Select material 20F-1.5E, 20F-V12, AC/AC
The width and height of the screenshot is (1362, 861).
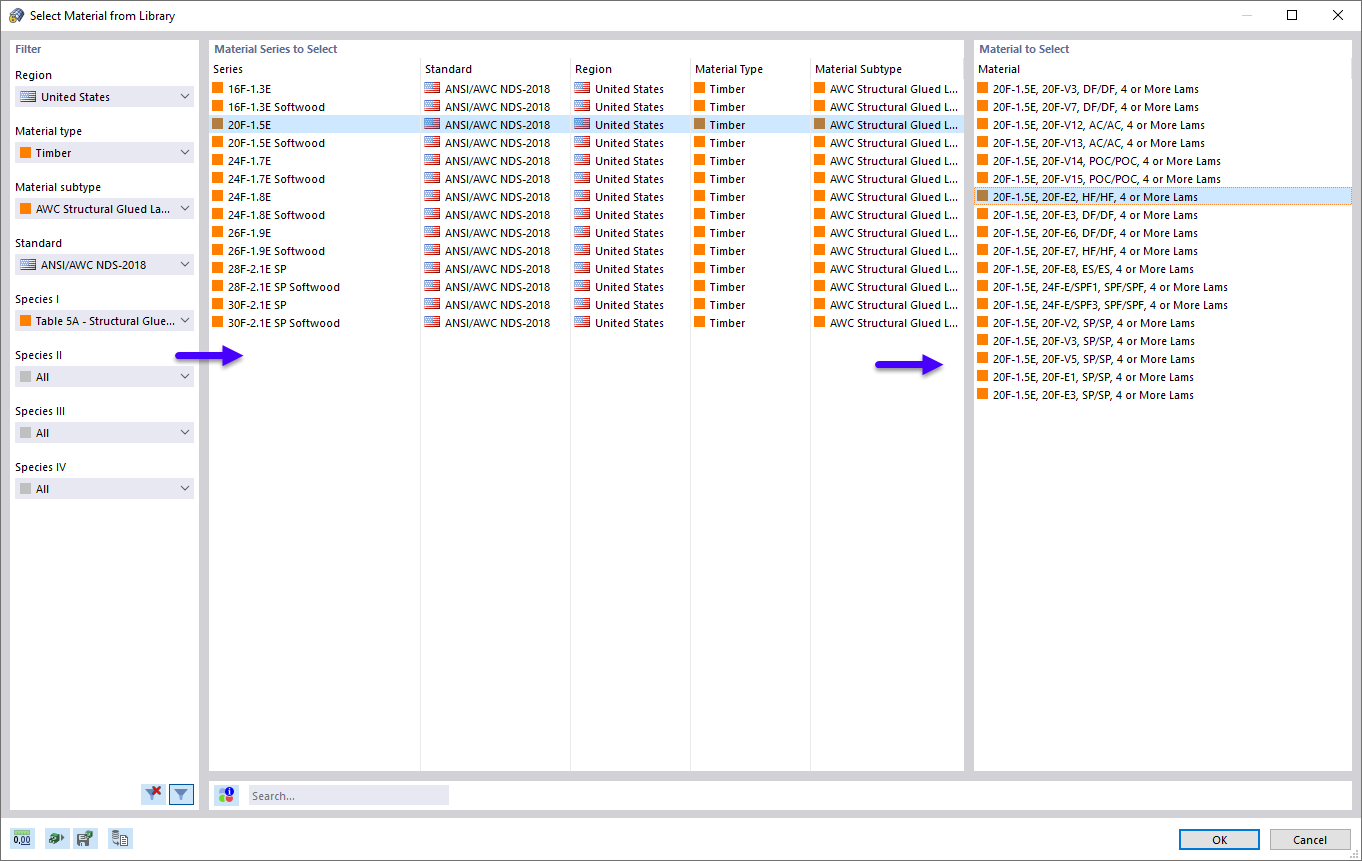click(1163, 125)
